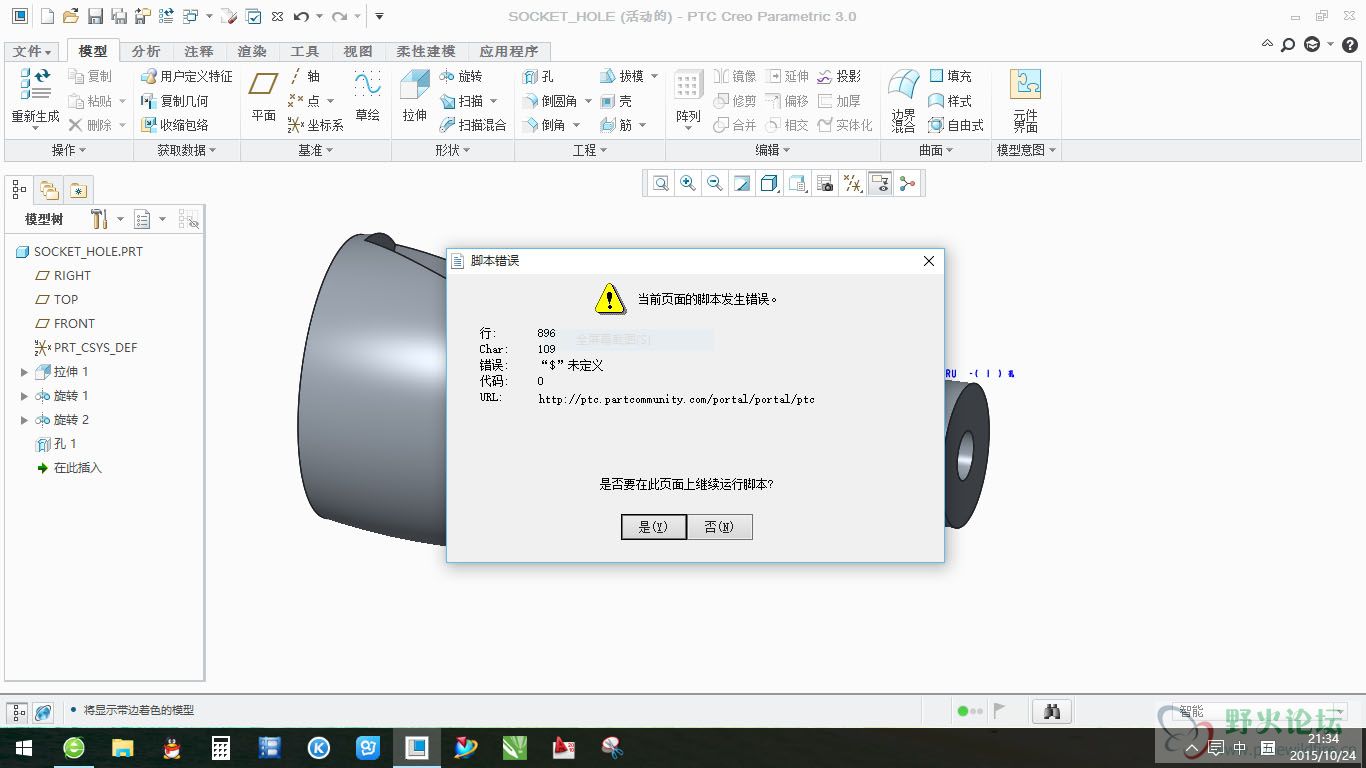The height and width of the screenshot is (768, 1366).
Task: Switch to the Analysis (分析) tab
Action: pyautogui.click(x=146, y=51)
